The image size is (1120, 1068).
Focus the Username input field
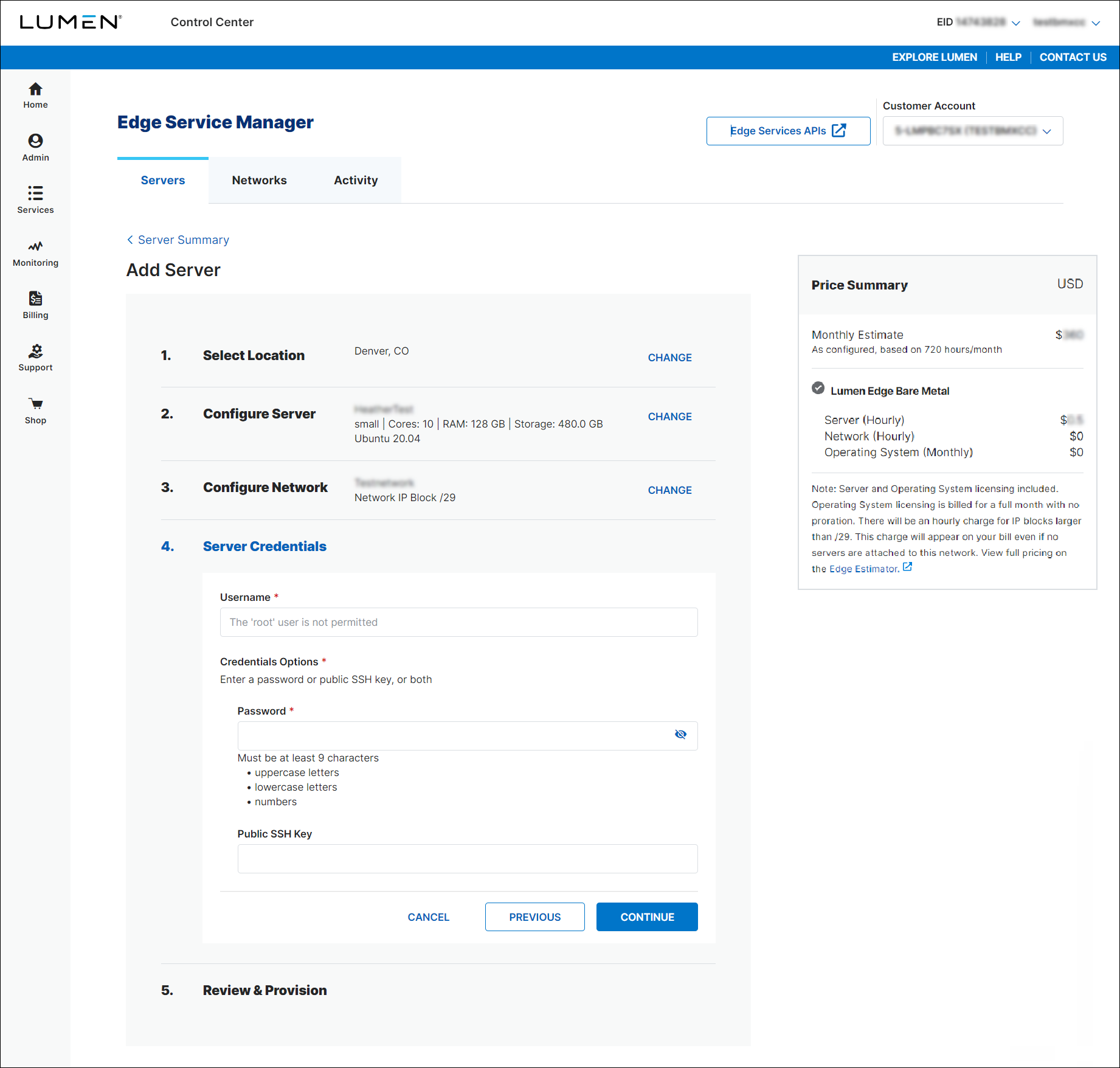pos(459,622)
